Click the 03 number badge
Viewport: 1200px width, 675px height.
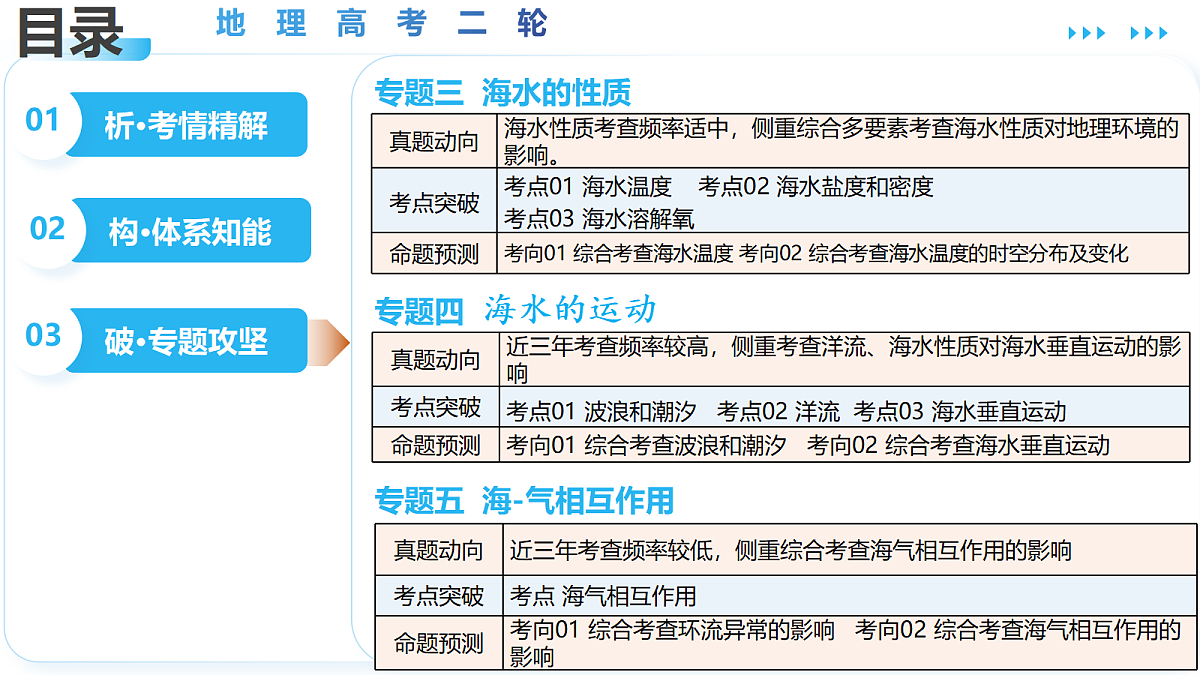43,335
